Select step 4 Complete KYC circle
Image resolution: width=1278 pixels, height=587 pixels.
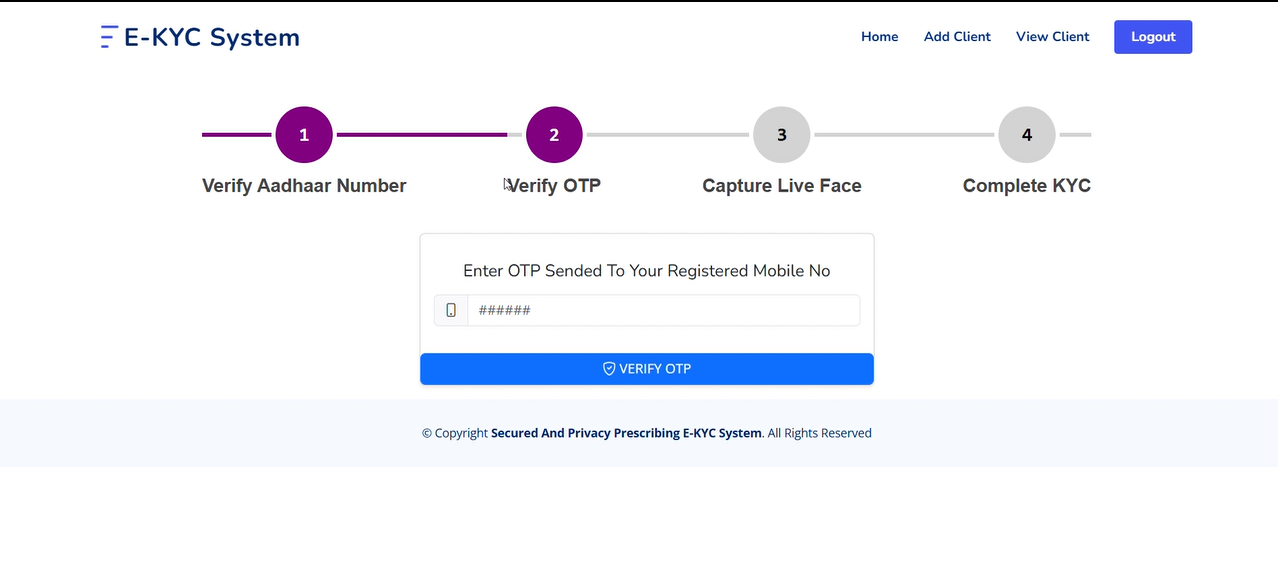click(x=1026, y=134)
